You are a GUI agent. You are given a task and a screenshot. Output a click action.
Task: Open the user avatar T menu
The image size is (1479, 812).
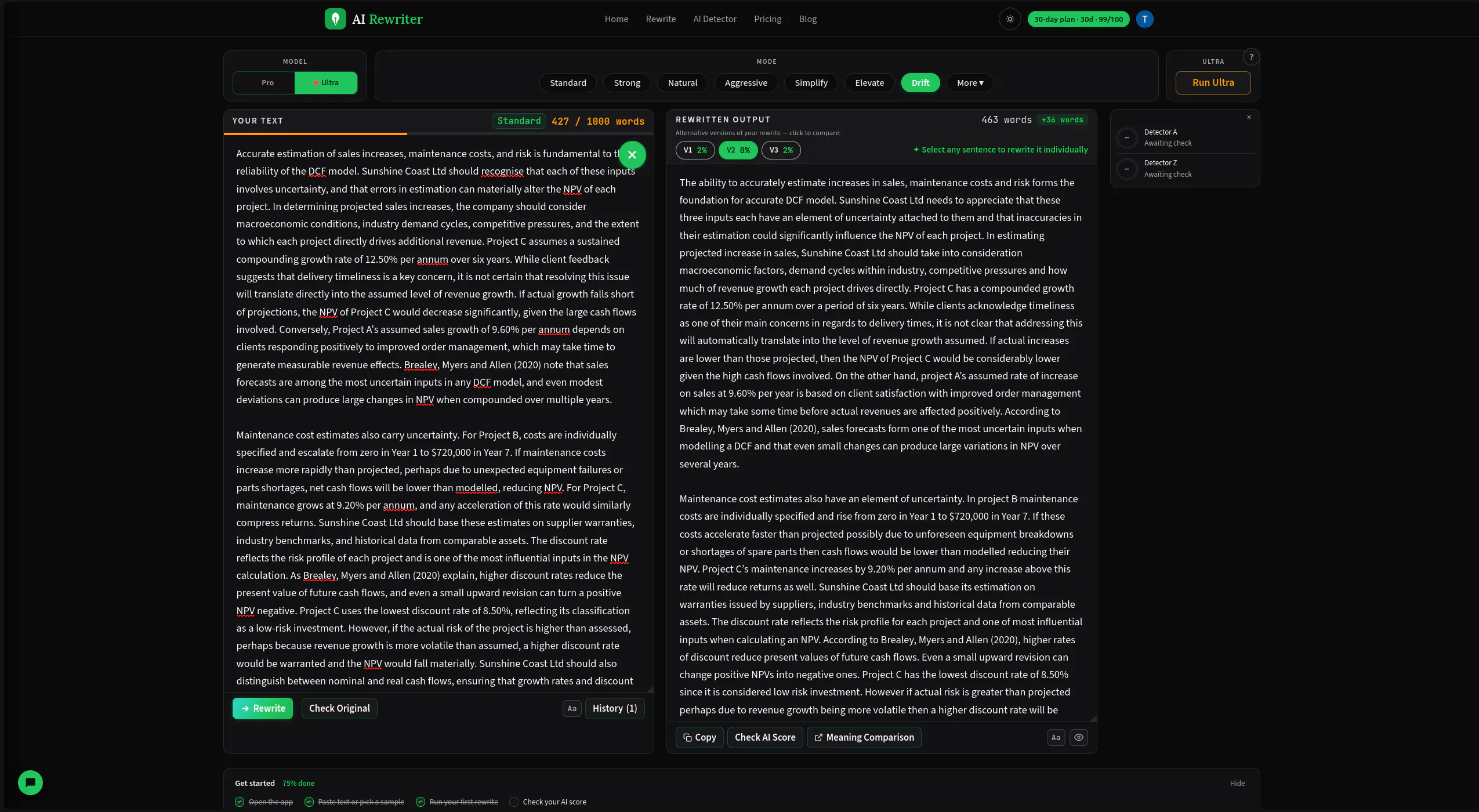coord(1144,19)
